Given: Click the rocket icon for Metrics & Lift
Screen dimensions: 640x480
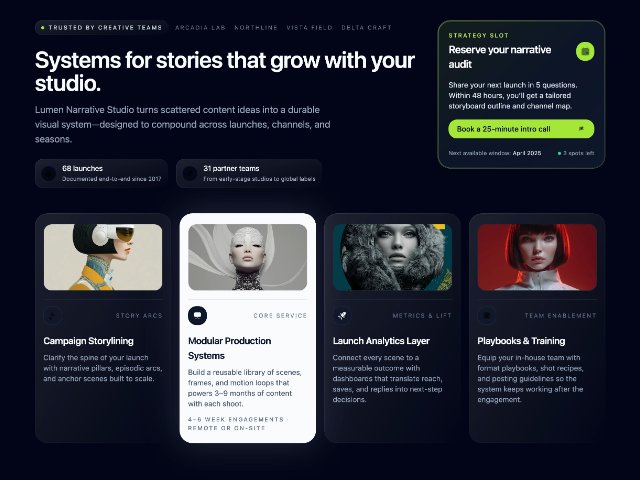Looking at the screenshot, I should (x=342, y=316).
